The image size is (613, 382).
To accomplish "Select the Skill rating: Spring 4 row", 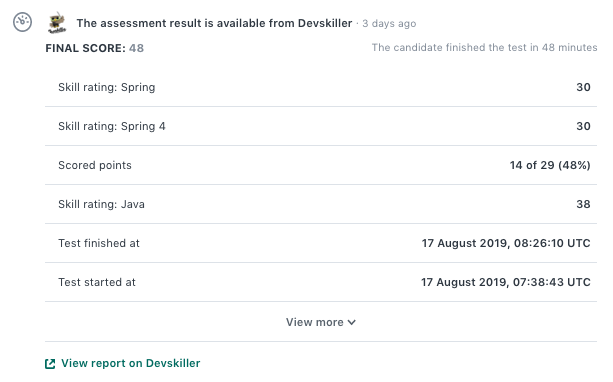I will pos(321,126).
